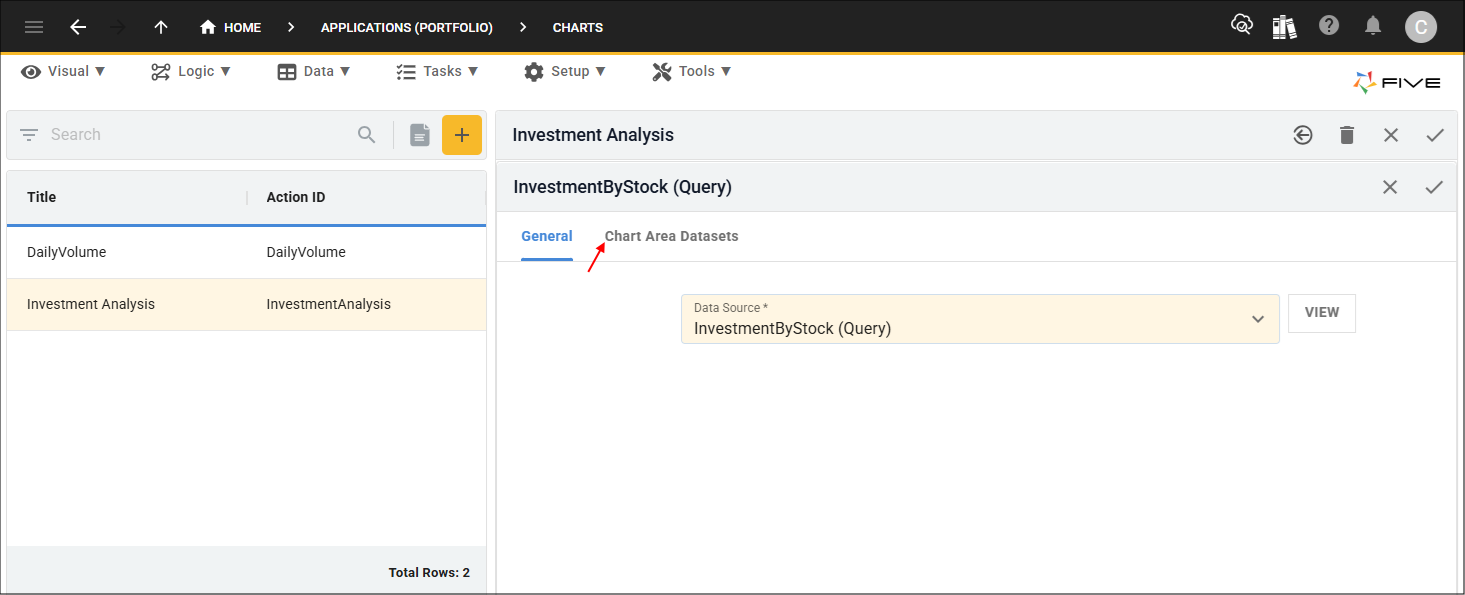Open the library books icon
This screenshot has height=595, width=1465.
click(x=1284, y=27)
